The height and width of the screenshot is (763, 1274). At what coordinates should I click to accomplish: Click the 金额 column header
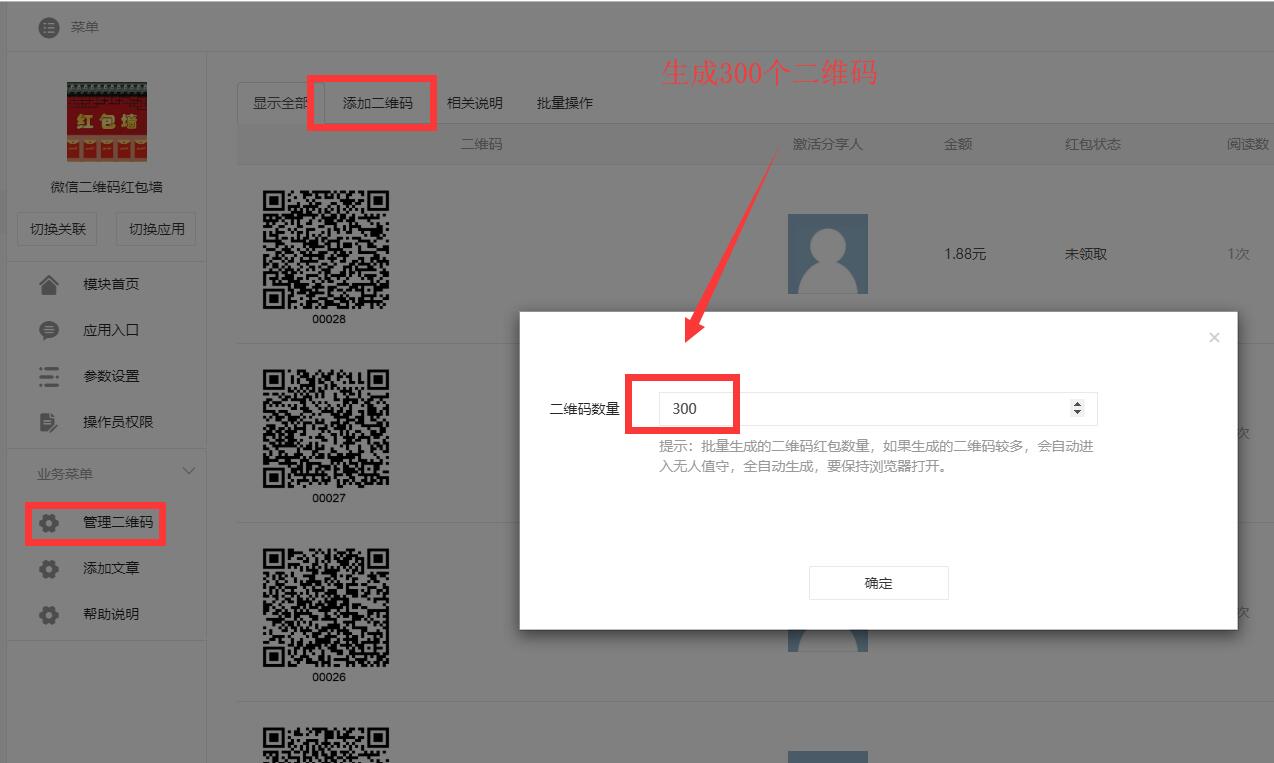tap(958, 144)
